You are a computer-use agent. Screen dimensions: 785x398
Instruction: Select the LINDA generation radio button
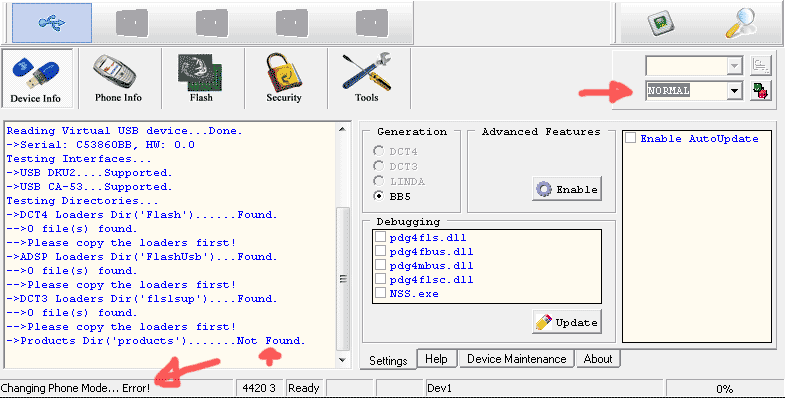(x=378, y=181)
